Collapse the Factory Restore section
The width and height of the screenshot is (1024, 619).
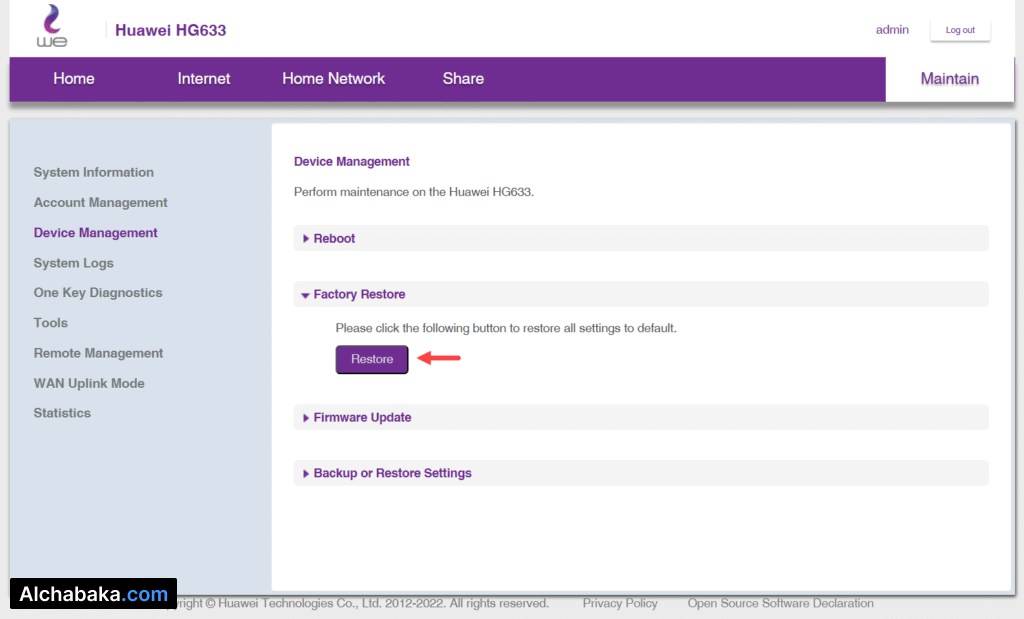click(x=359, y=295)
